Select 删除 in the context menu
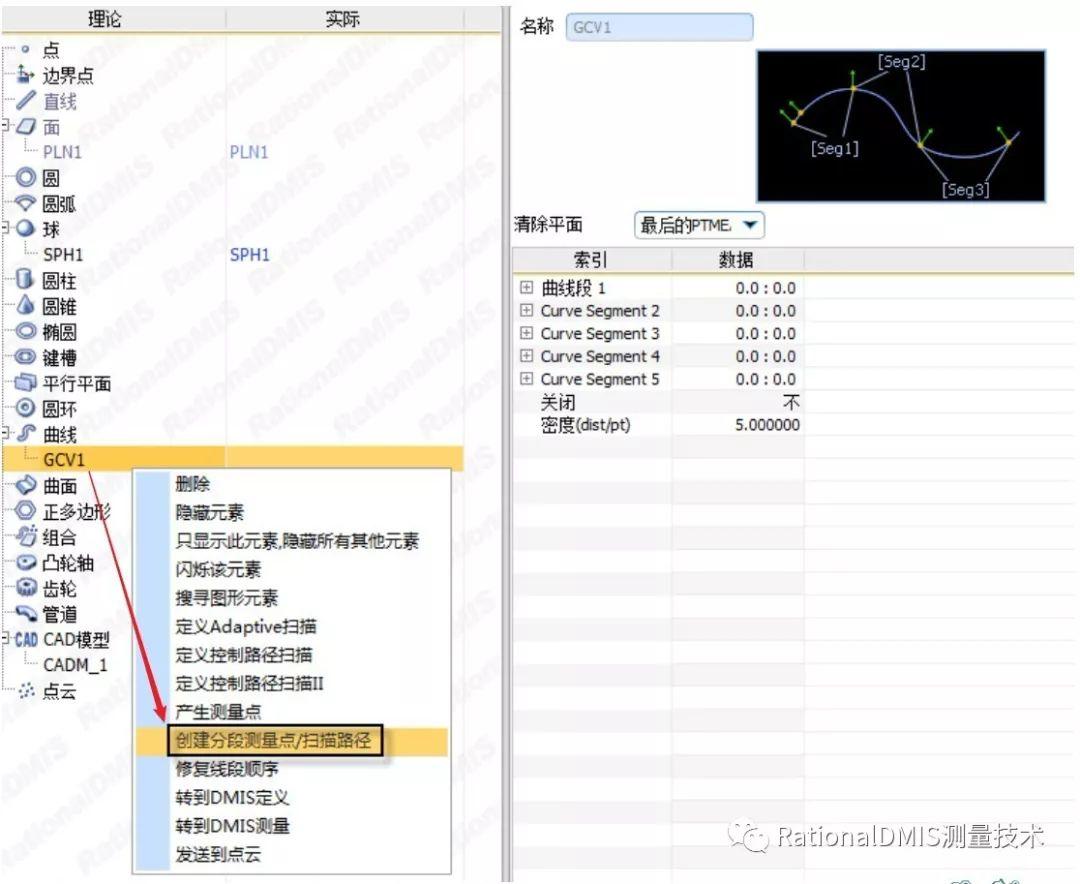This screenshot has width=1080, height=884. click(x=193, y=484)
